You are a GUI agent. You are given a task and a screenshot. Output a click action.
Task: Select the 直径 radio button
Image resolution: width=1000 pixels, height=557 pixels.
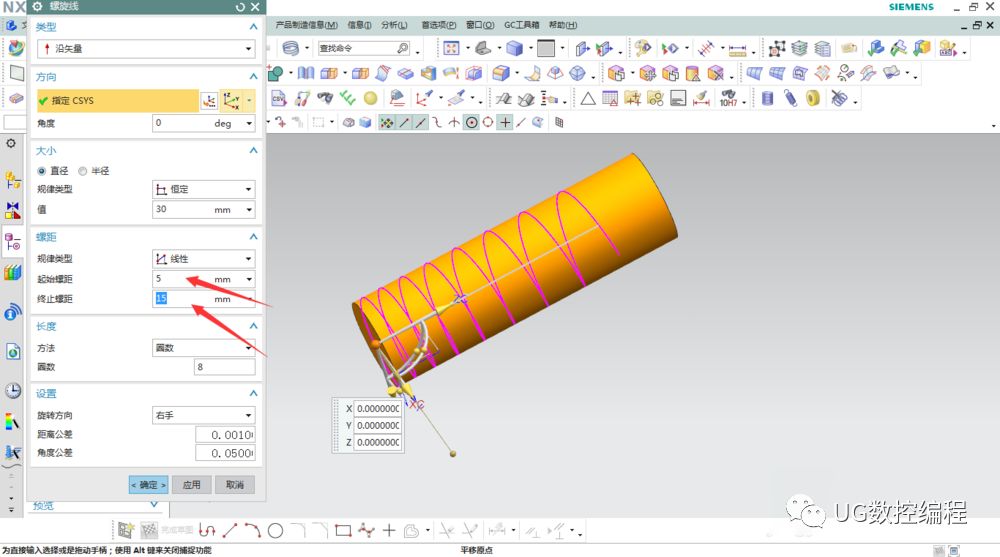(42, 171)
